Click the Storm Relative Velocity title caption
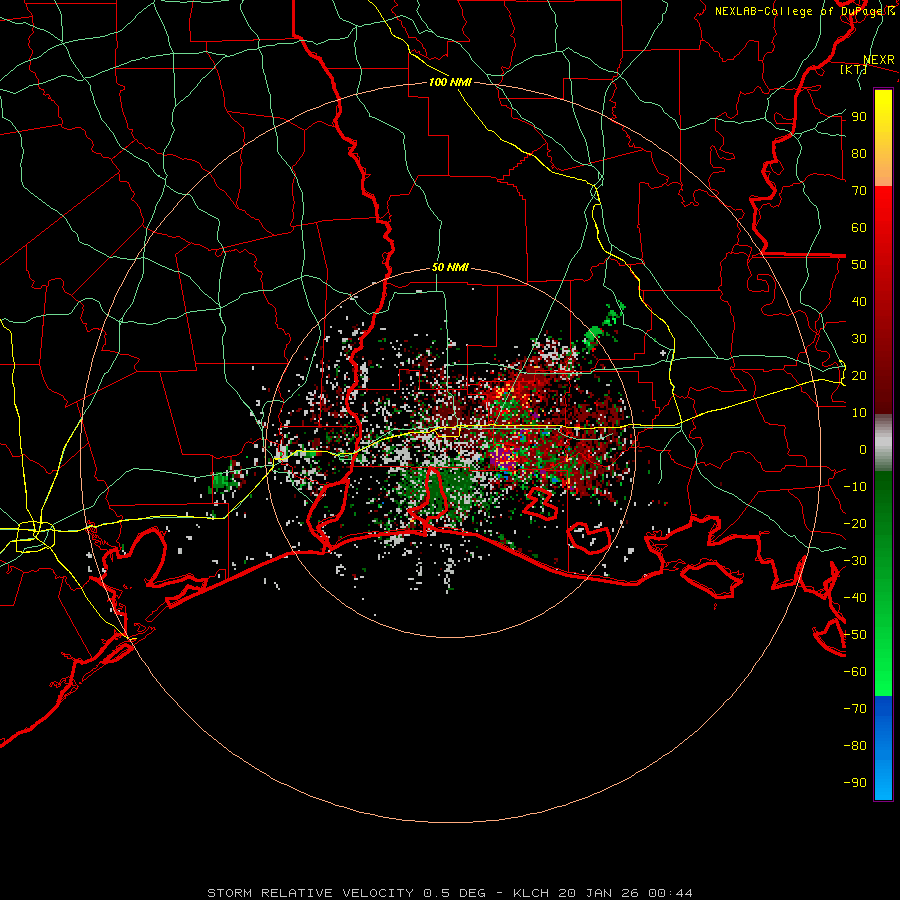Screen dimensions: 900x900 (x=449, y=893)
